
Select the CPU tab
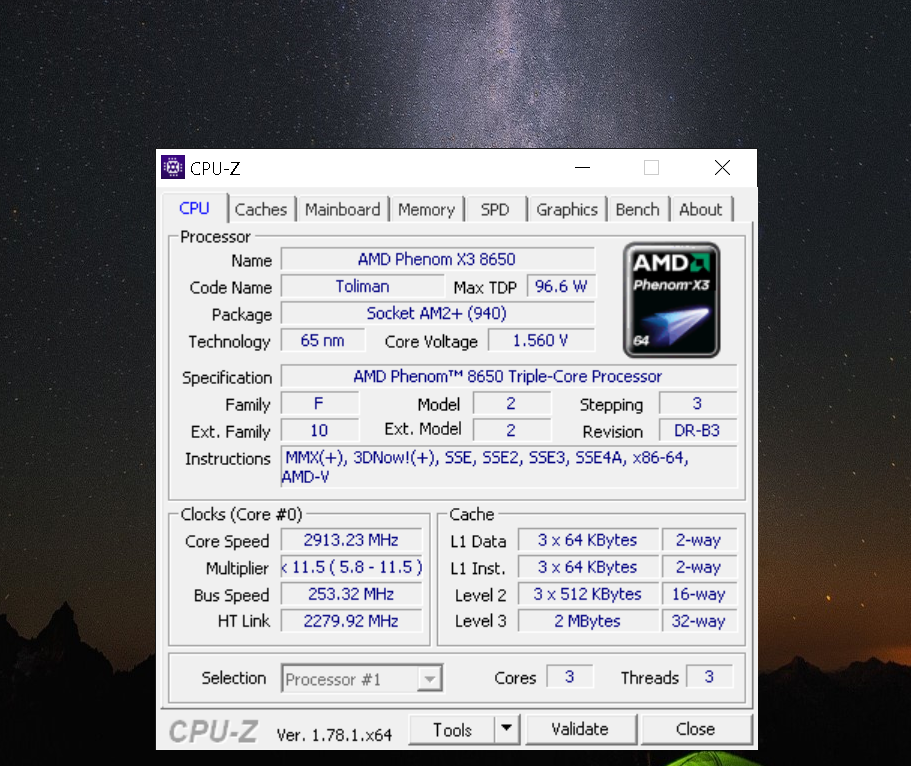pos(194,208)
